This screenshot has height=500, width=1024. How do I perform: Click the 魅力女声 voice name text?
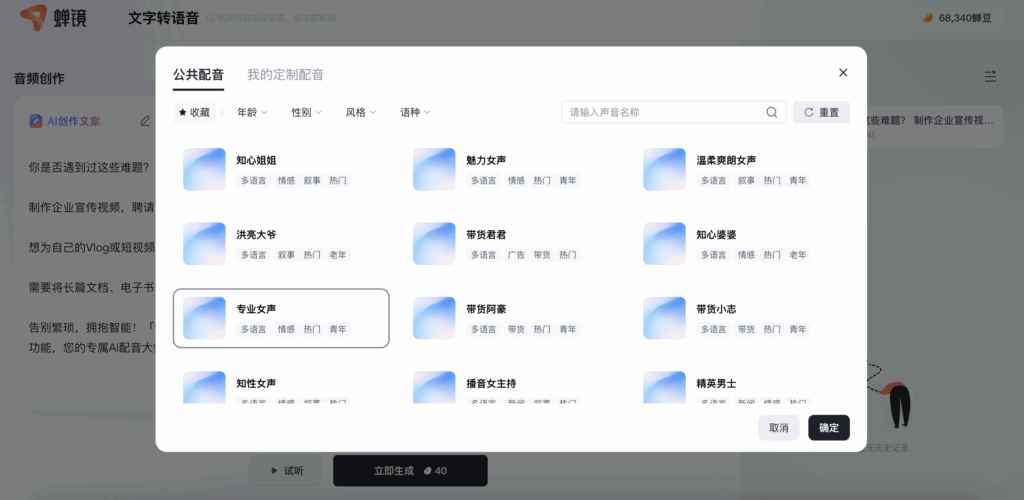[x=486, y=160]
